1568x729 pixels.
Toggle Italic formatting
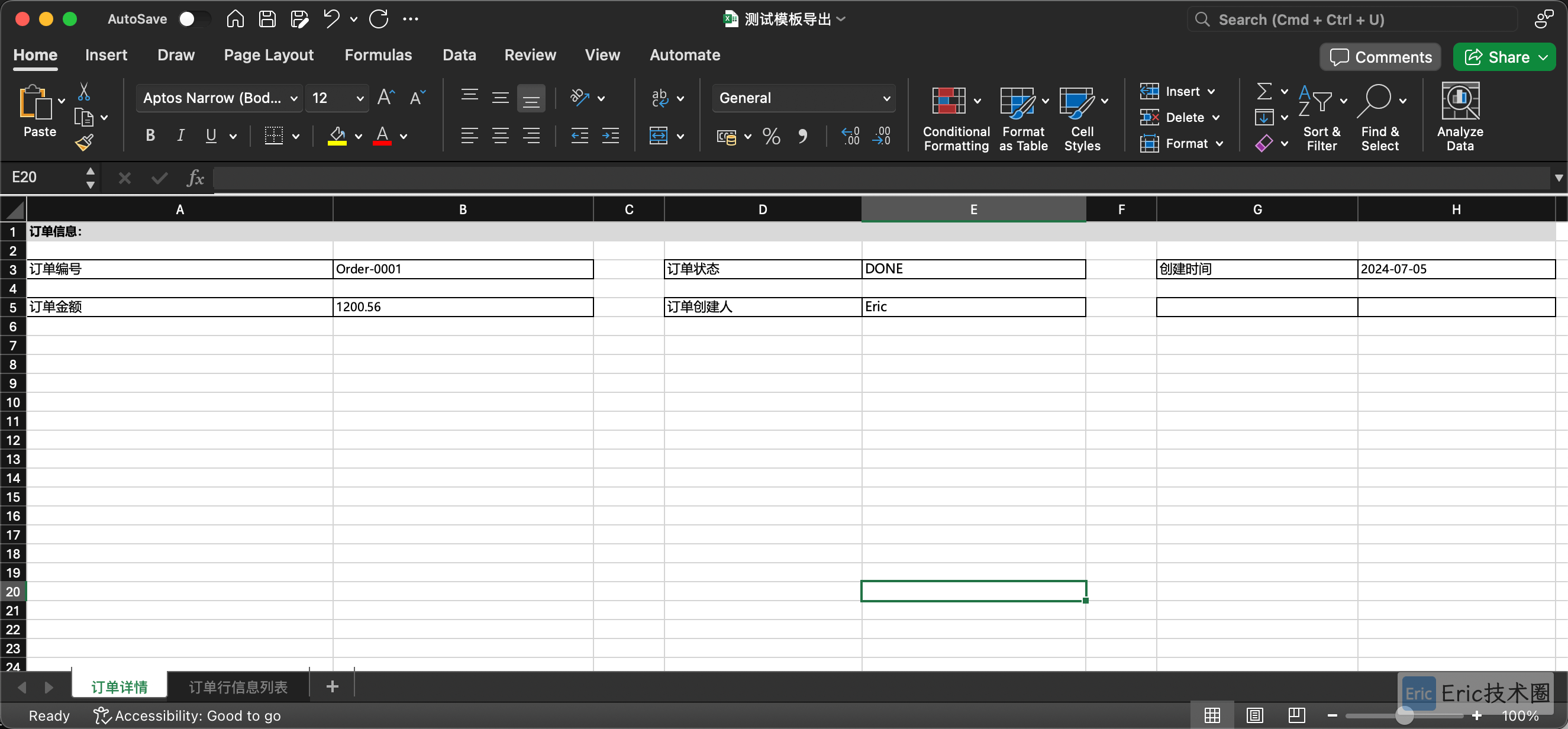[180, 136]
